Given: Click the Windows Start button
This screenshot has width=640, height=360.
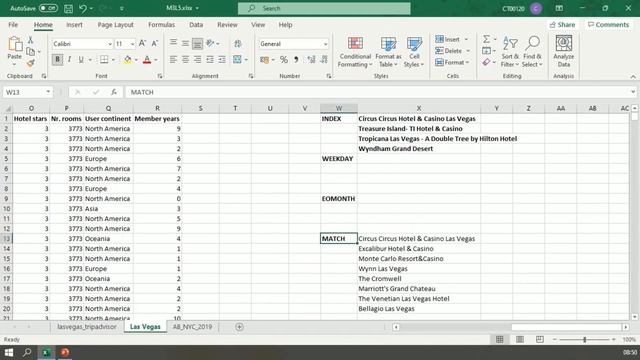Looking at the screenshot, I should coord(9,352).
